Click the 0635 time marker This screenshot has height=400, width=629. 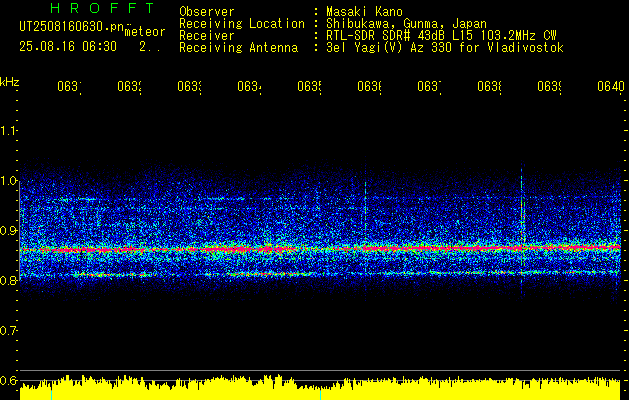coord(309,86)
